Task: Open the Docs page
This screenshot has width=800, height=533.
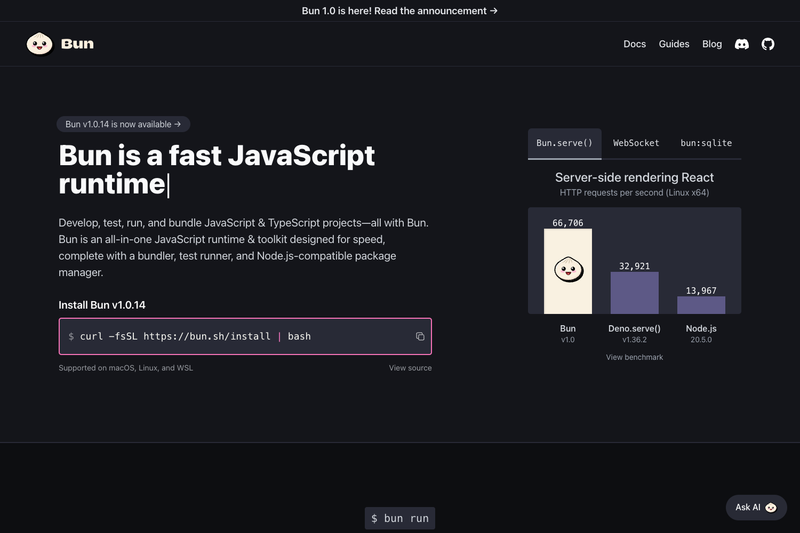Action: coord(634,44)
